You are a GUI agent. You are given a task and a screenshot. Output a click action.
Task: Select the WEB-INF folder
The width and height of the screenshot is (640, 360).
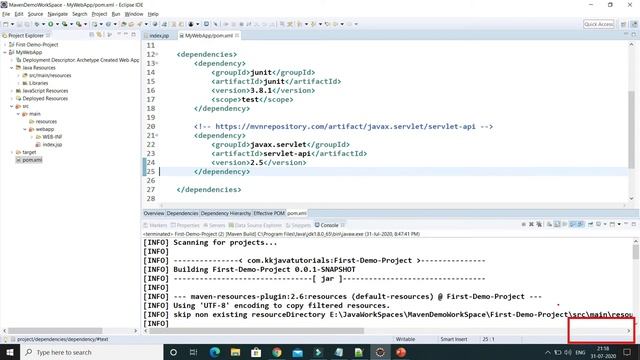49,137
